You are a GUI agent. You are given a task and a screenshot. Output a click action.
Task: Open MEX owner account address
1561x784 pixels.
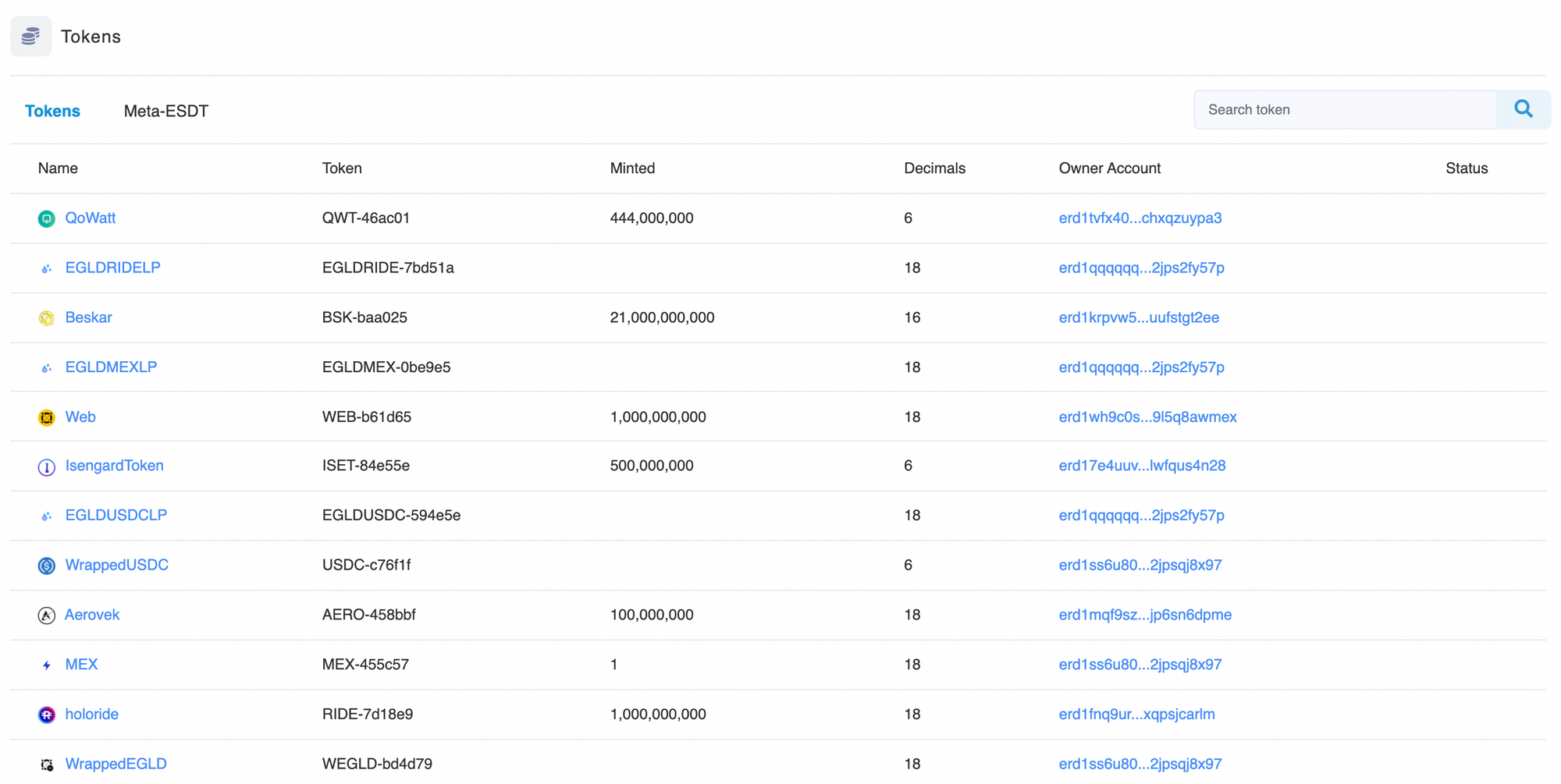[1140, 665]
